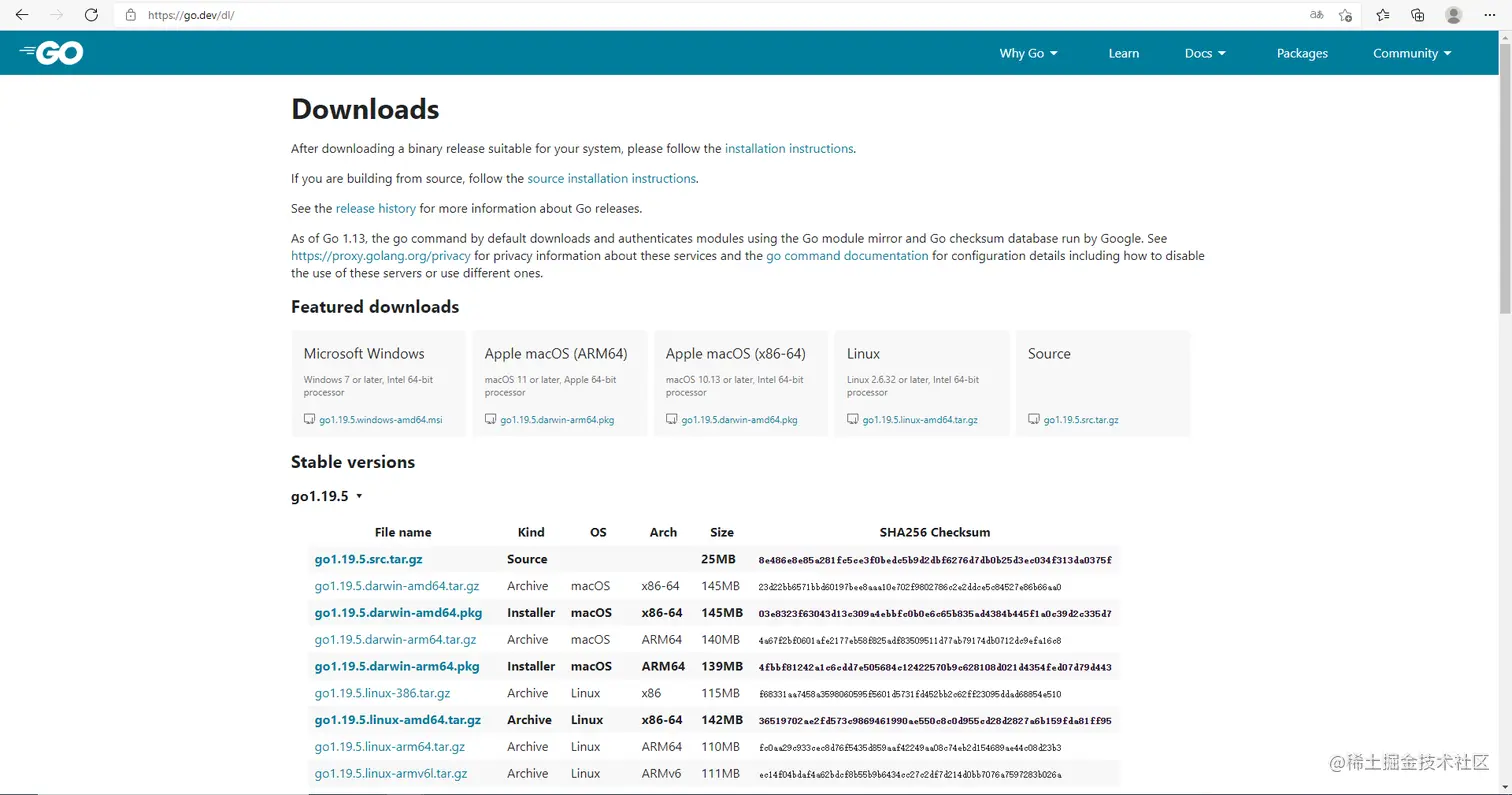Expand the Docs menu
Image resolution: width=1512 pixels, height=795 pixels.
pyautogui.click(x=1205, y=53)
